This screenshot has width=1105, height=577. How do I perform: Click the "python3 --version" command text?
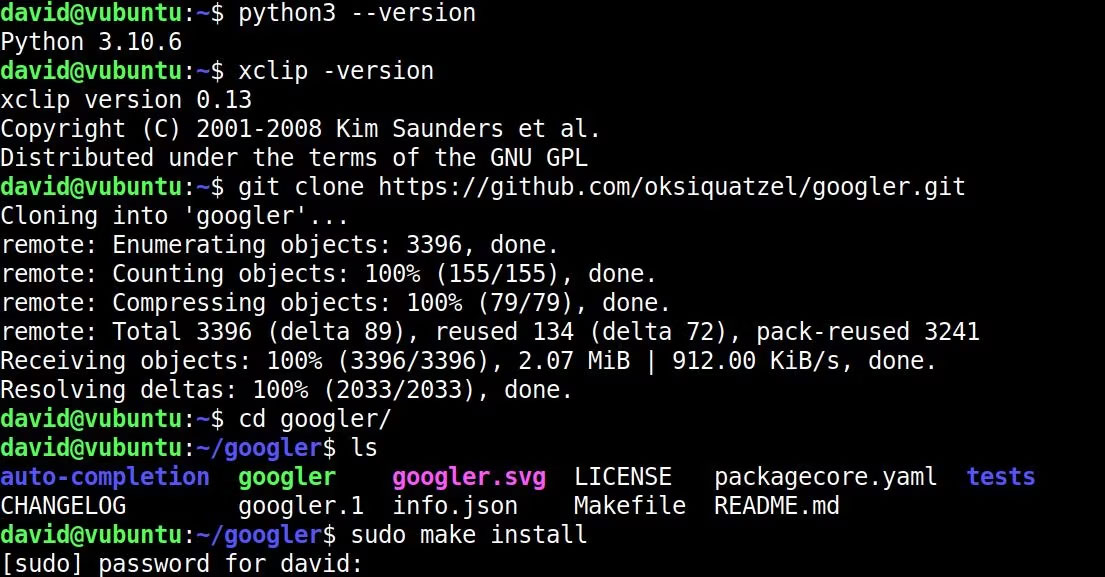click(356, 13)
